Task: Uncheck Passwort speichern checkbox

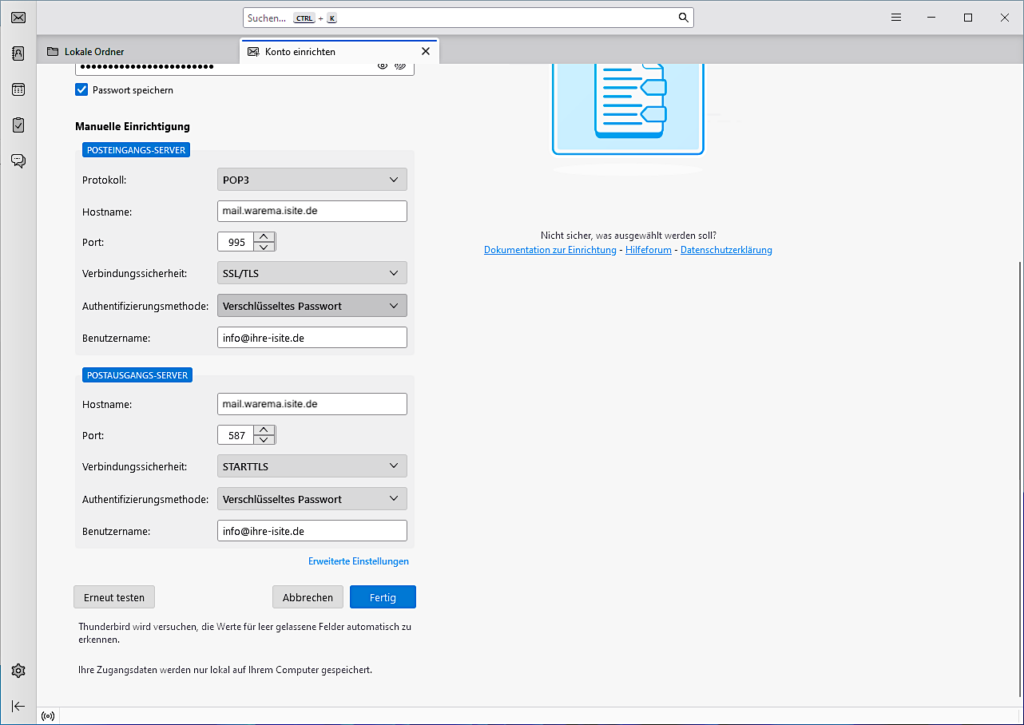Action: click(82, 90)
